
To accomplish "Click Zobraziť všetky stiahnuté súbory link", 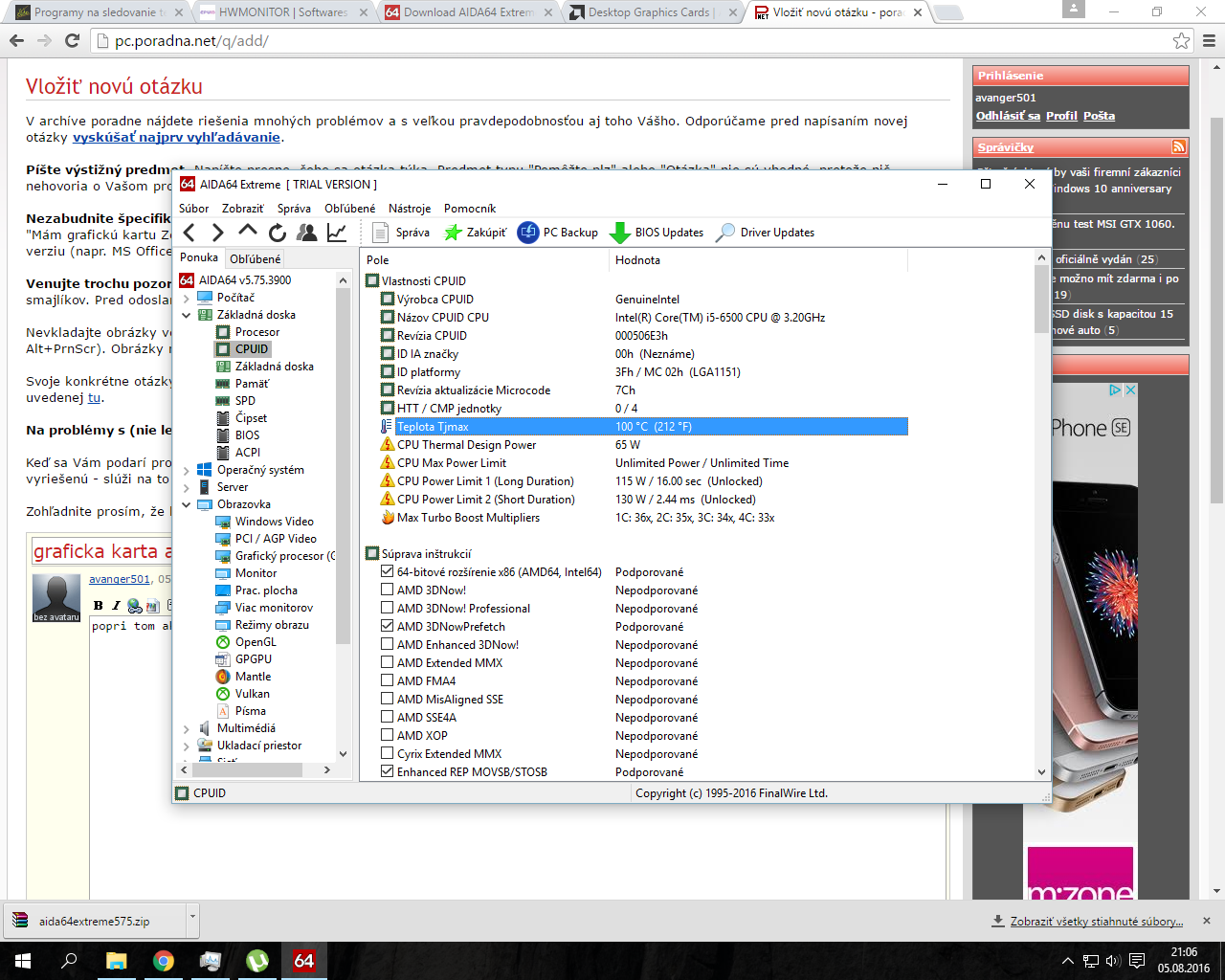I will pos(1097,922).
